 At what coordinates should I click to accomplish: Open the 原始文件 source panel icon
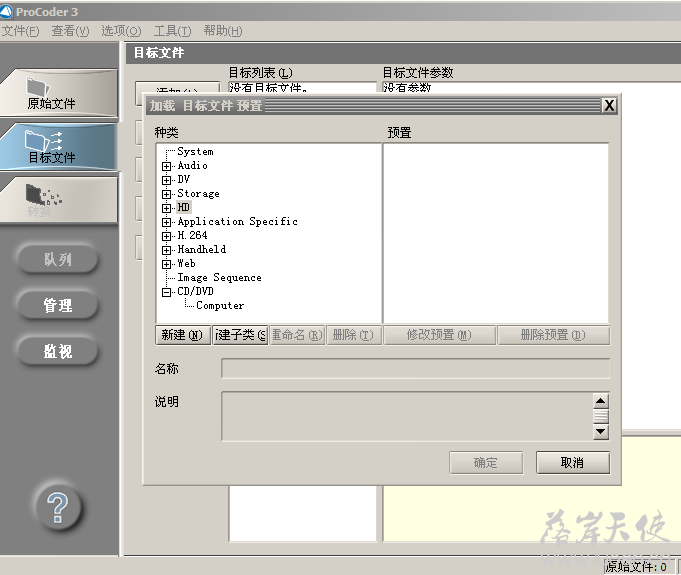pyautogui.click(x=58, y=93)
